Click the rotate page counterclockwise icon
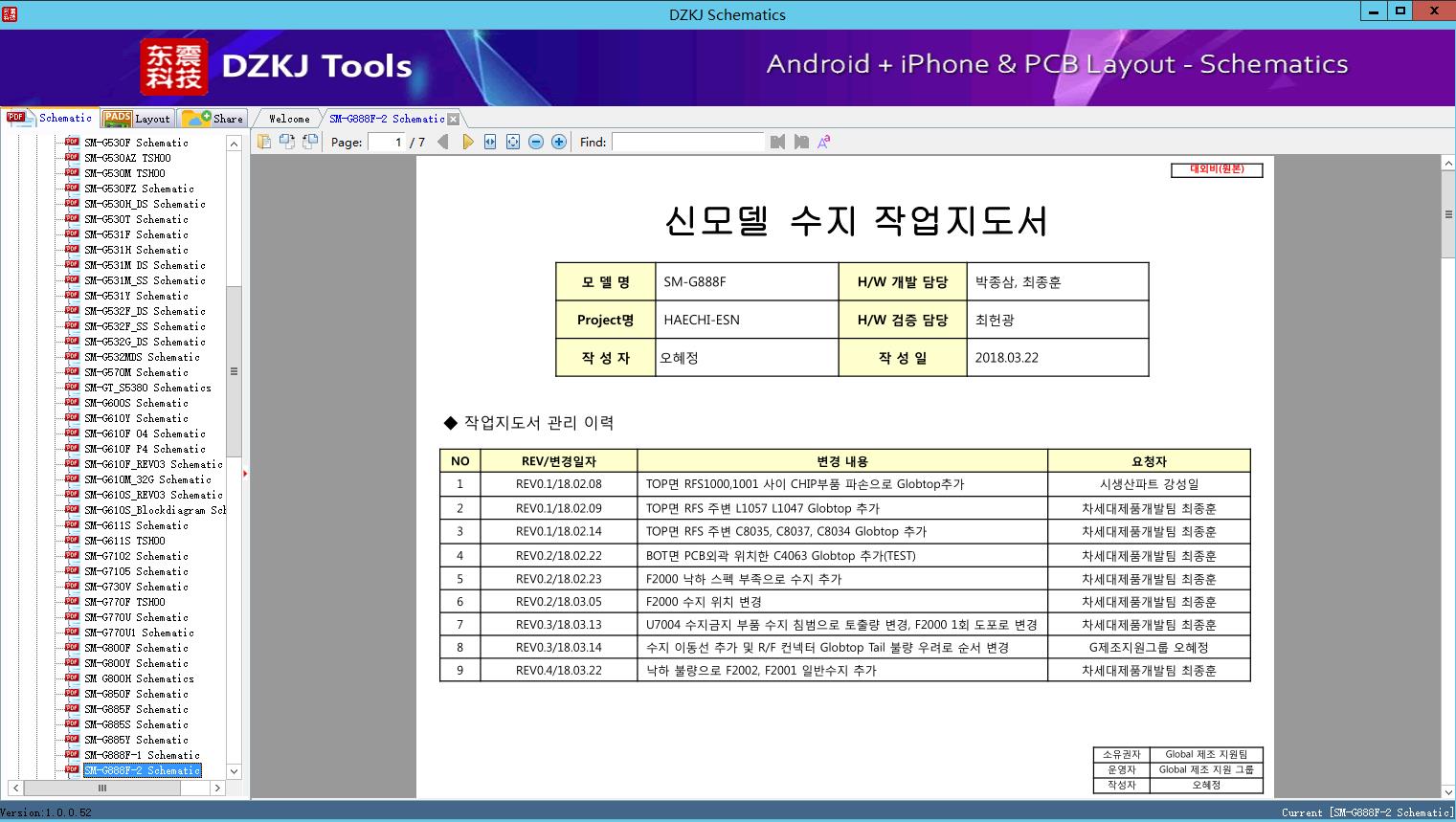This screenshot has height=822, width=1456. (286, 142)
